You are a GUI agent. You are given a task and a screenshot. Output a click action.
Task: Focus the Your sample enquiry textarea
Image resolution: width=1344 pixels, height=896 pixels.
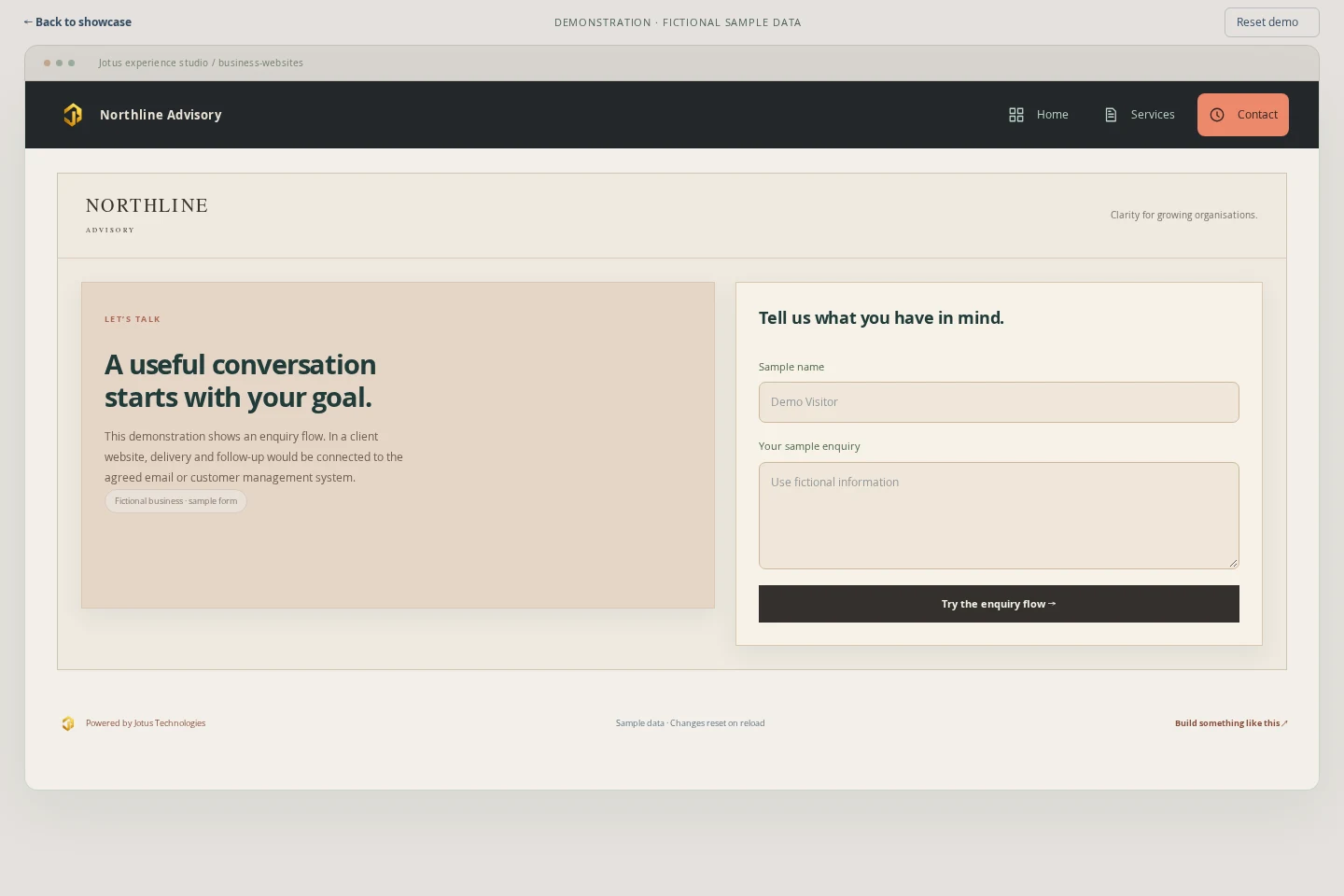pyautogui.click(x=999, y=515)
